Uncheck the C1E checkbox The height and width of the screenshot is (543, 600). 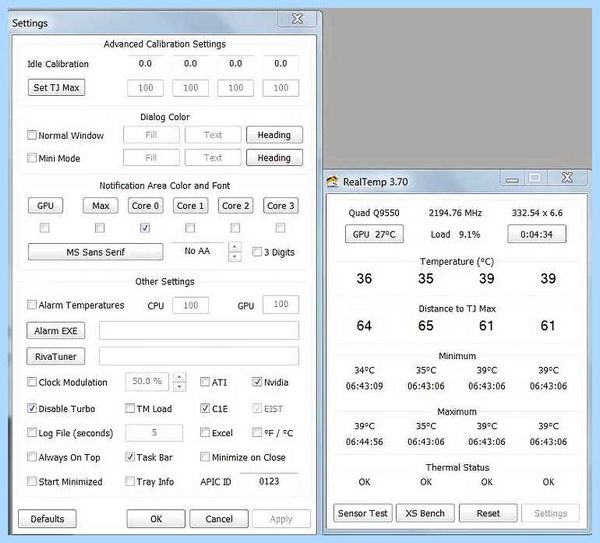(205, 408)
